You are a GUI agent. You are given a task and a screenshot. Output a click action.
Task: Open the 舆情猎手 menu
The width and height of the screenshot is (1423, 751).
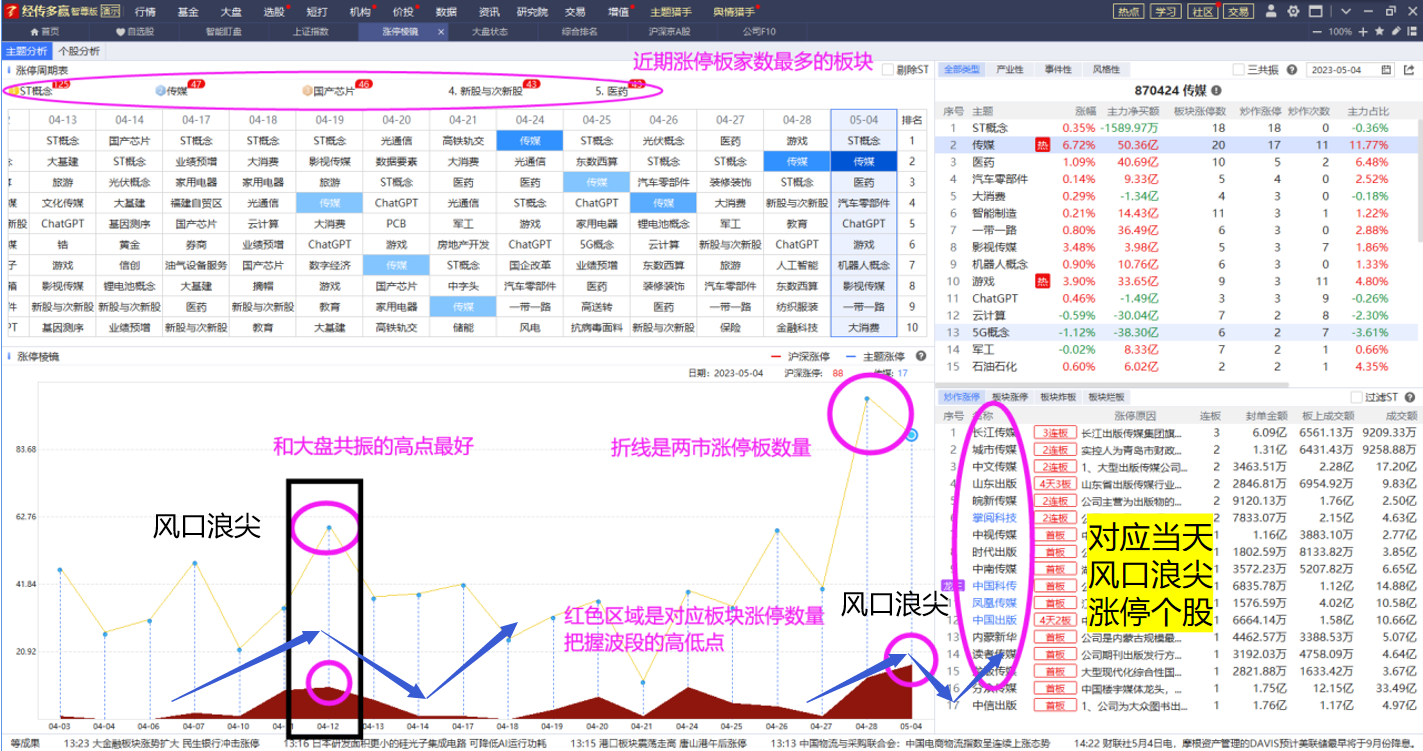[x=736, y=12]
